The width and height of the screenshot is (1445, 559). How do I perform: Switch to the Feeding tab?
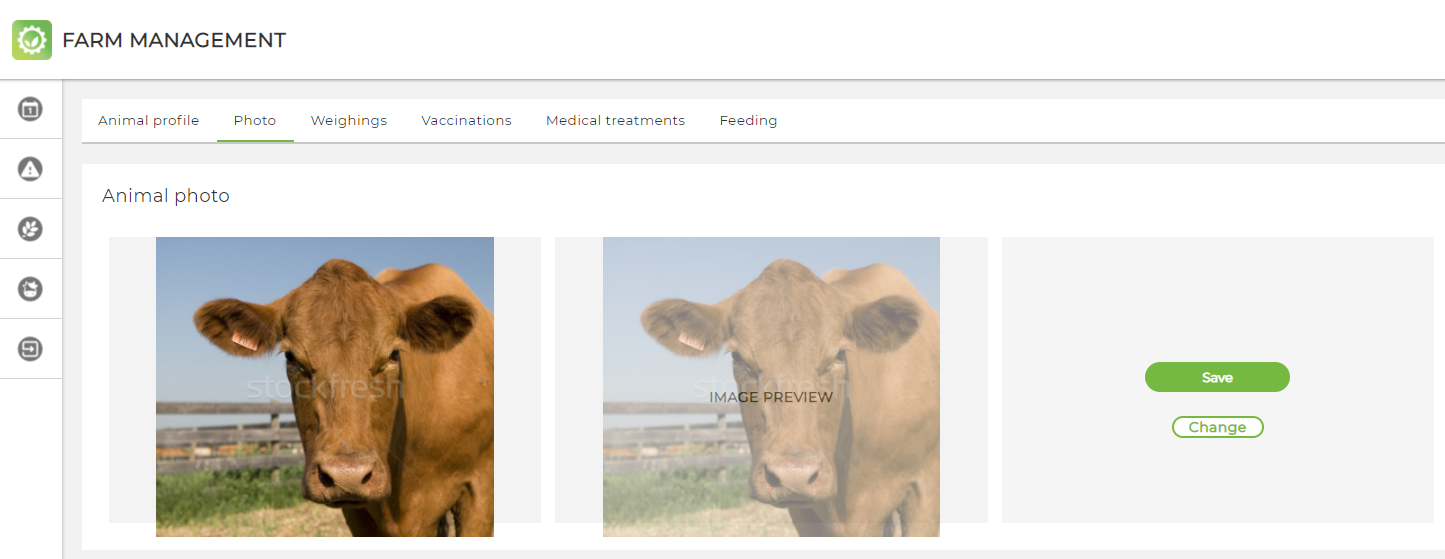click(748, 120)
